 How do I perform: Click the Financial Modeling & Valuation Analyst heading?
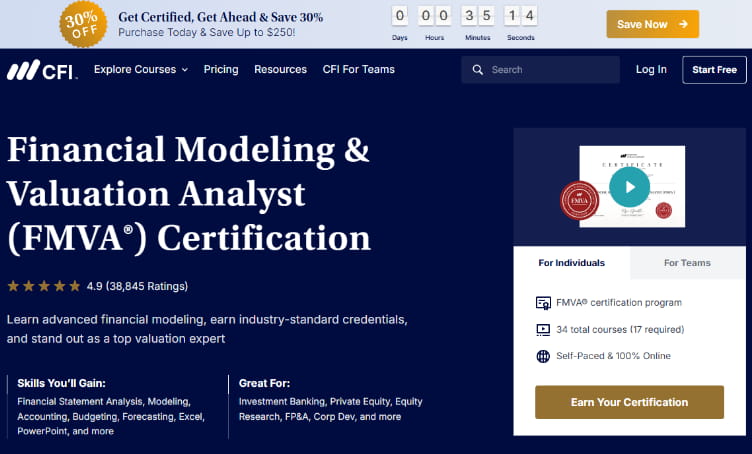coord(189,194)
